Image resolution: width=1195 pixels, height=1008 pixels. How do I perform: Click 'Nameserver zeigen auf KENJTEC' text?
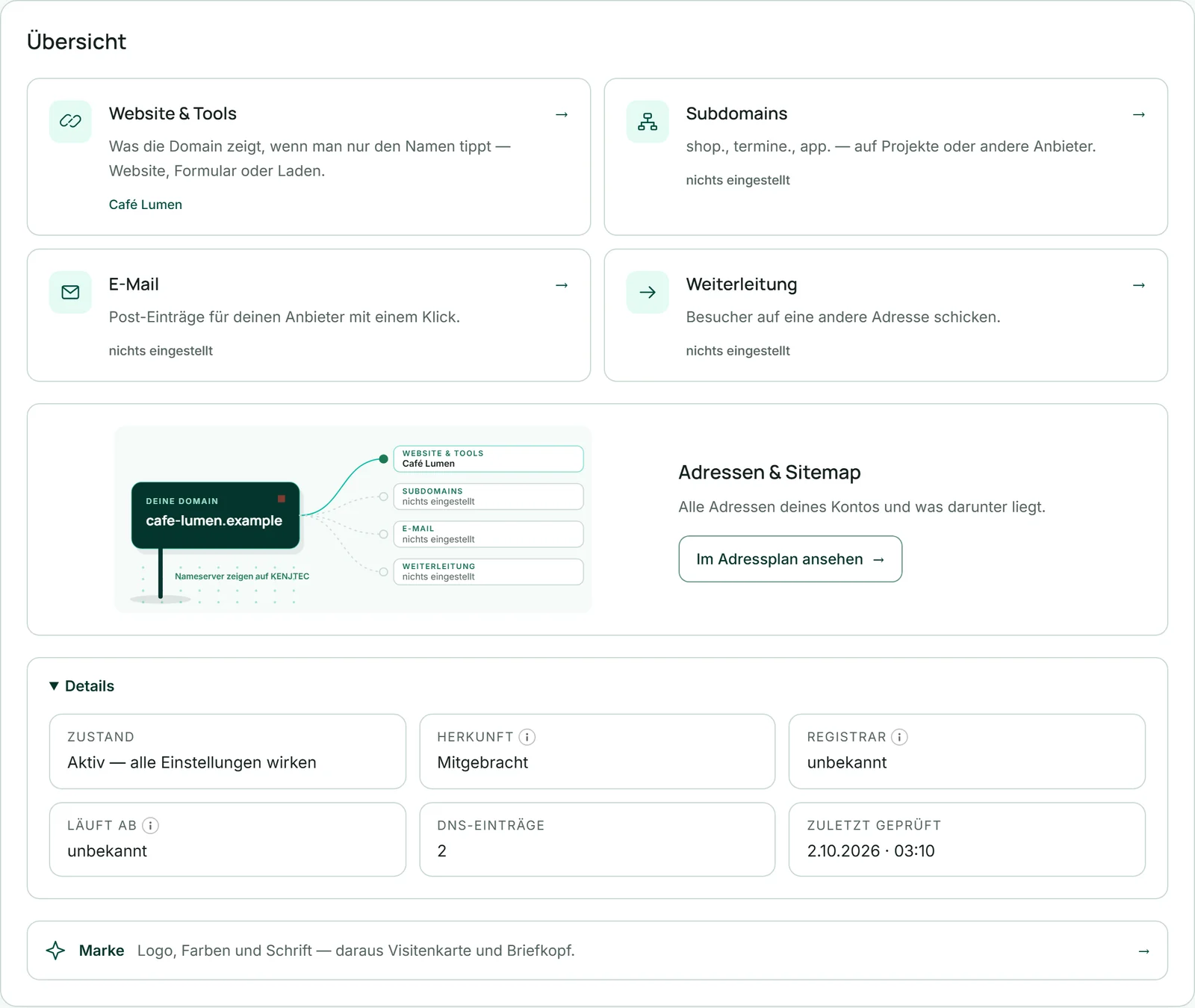pyautogui.click(x=242, y=576)
